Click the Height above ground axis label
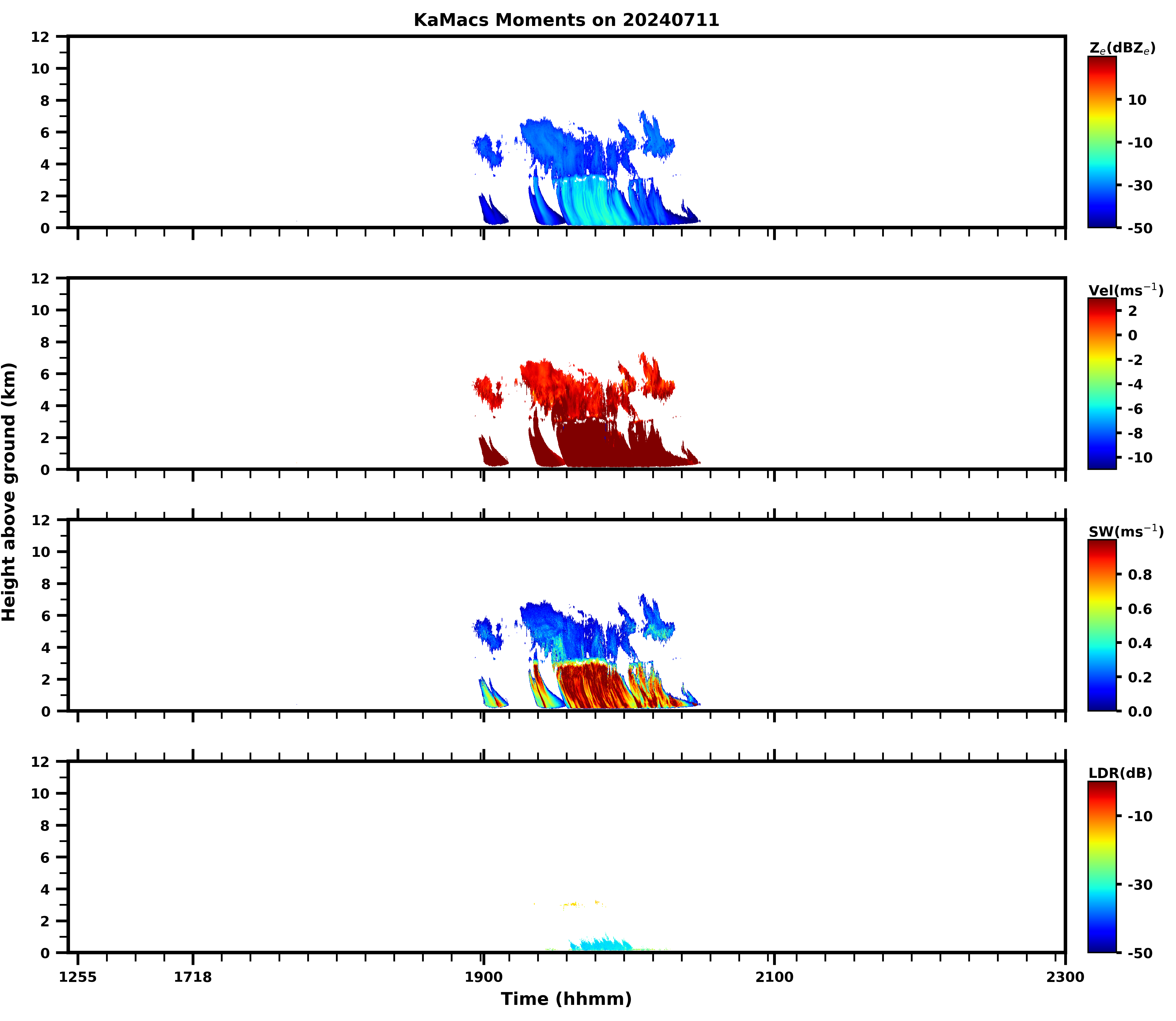The image size is (1176, 1021). 9,492
